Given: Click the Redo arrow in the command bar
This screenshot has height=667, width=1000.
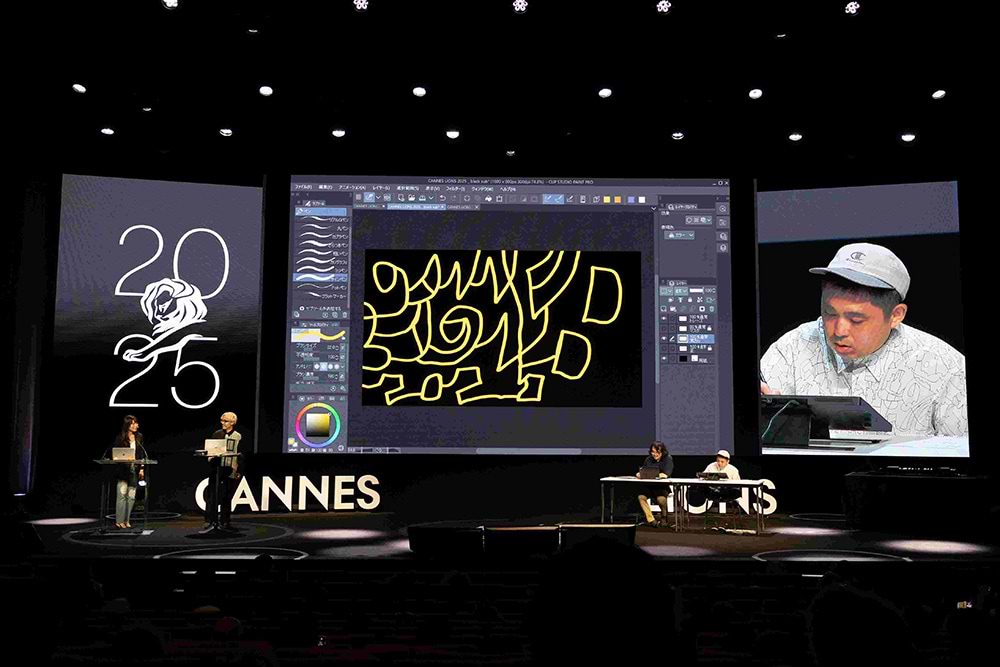Looking at the screenshot, I should click(452, 199).
